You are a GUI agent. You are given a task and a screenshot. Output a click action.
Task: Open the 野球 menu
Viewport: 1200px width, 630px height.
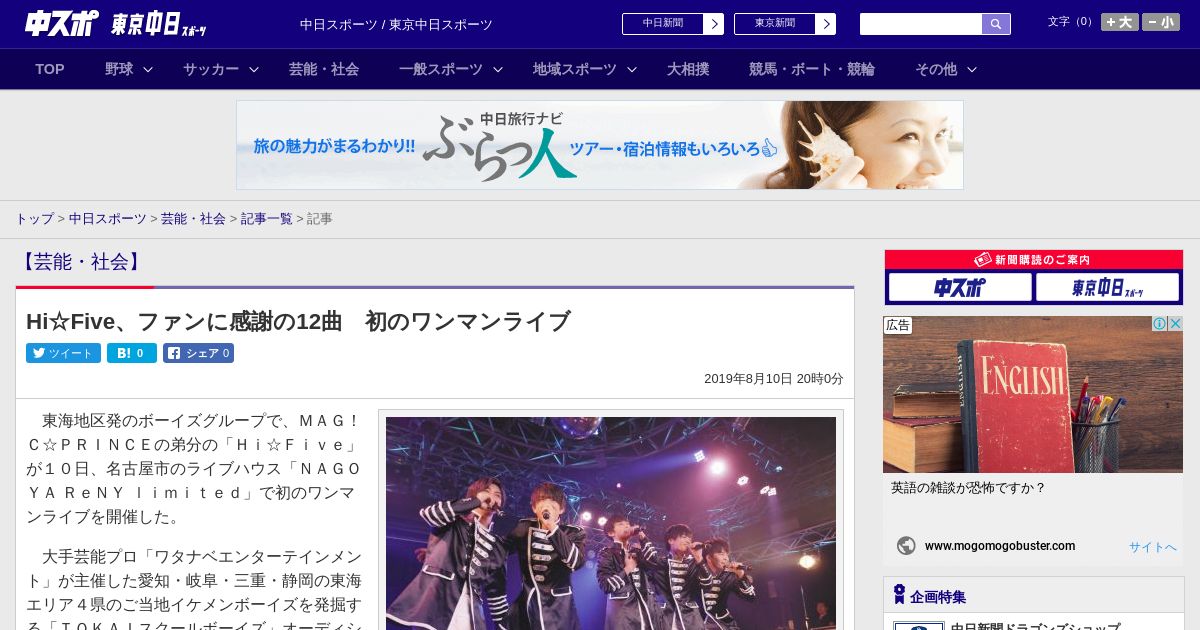(119, 69)
